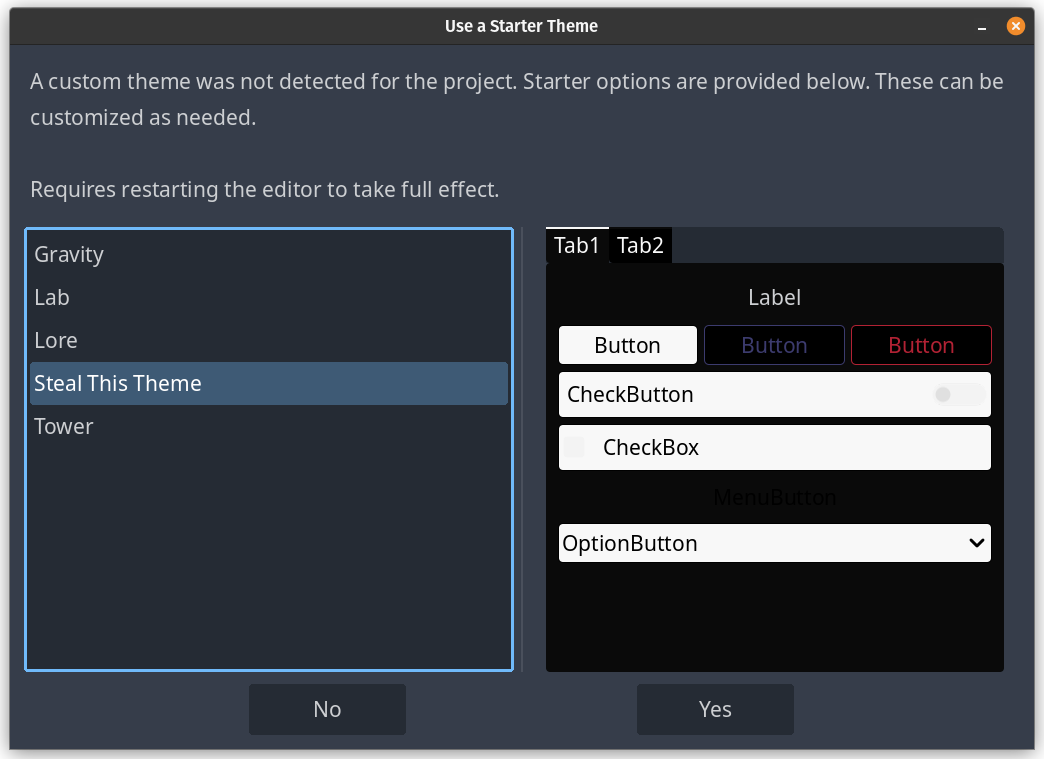1044x759 pixels.
Task: Open the MenuButton menu
Action: pyautogui.click(x=774, y=497)
